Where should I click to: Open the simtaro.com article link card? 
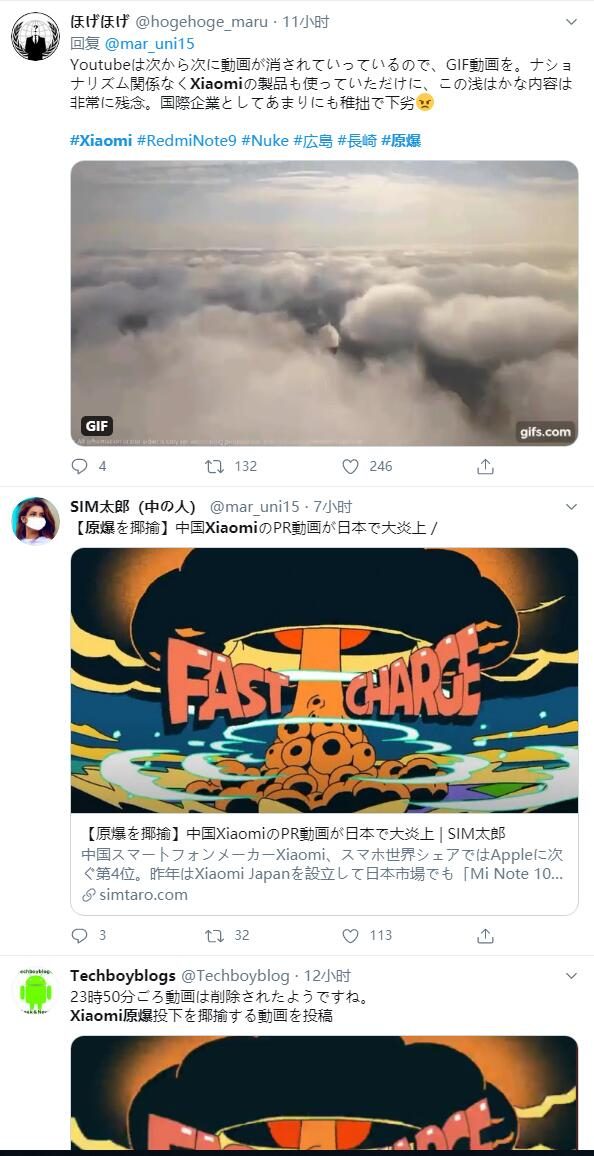tap(324, 865)
